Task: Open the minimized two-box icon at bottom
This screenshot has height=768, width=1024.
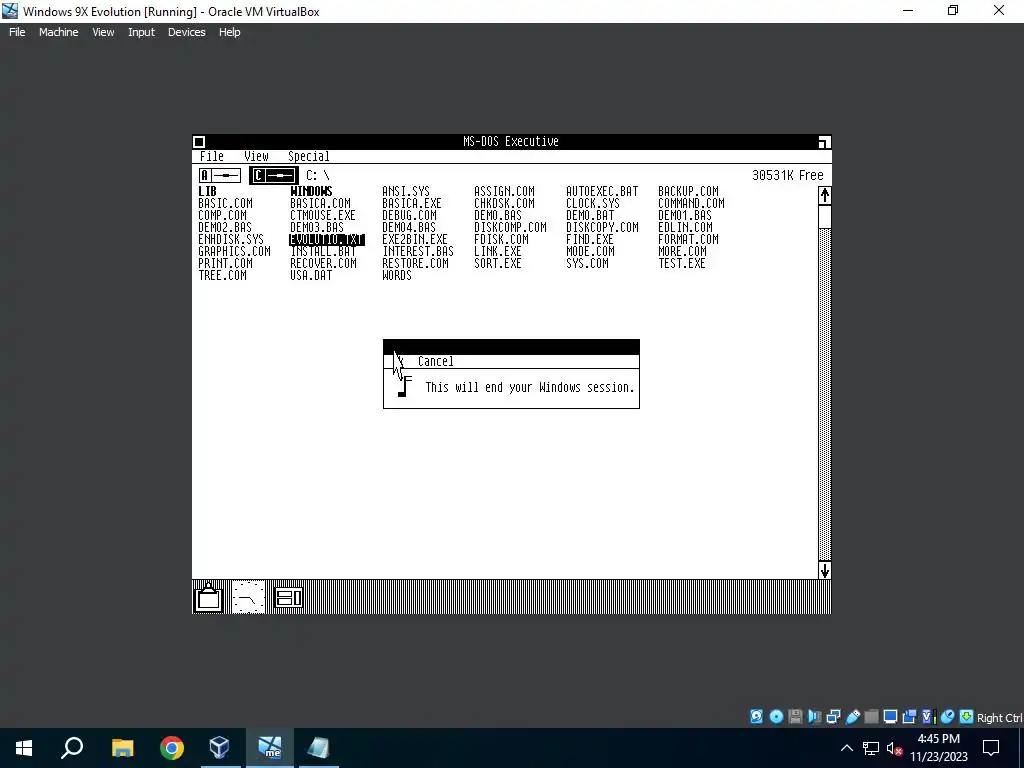Action: coord(288,597)
